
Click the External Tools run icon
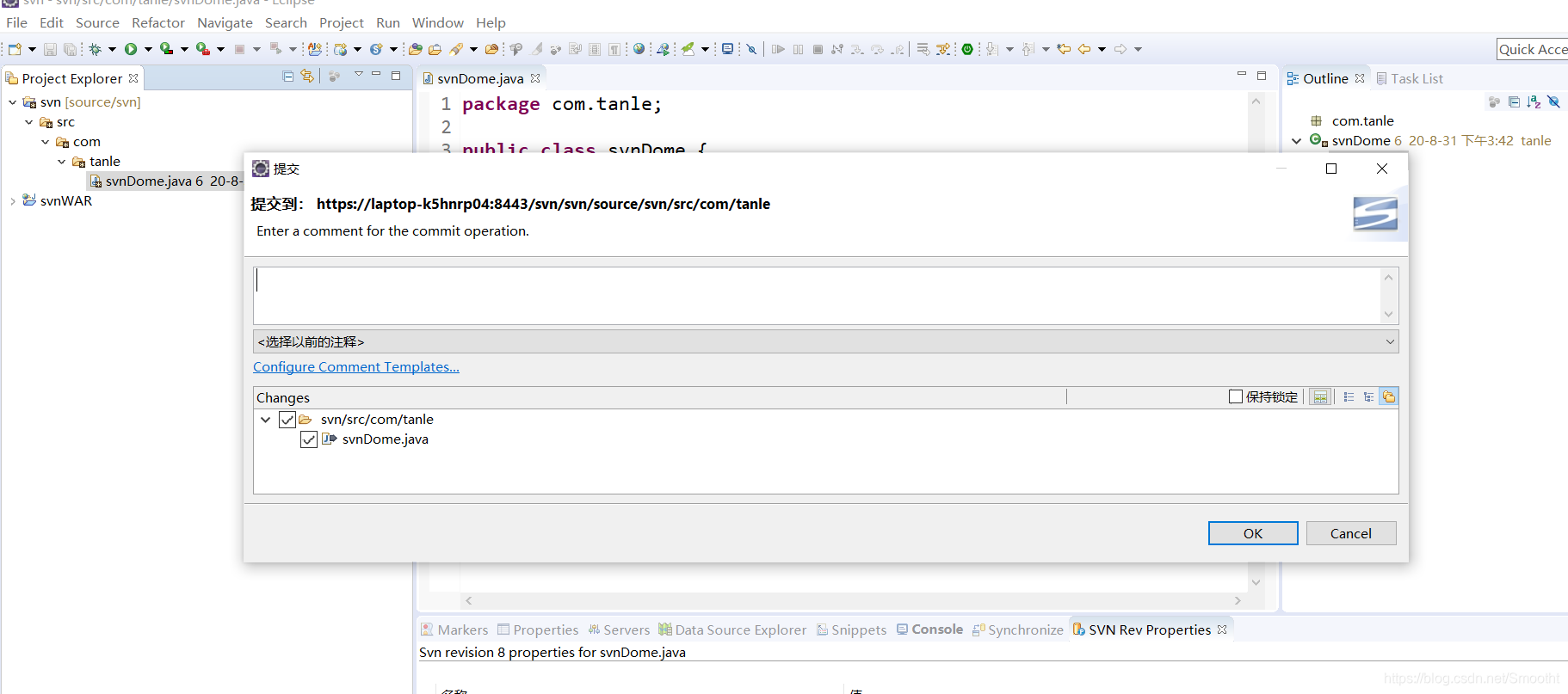click(203, 49)
